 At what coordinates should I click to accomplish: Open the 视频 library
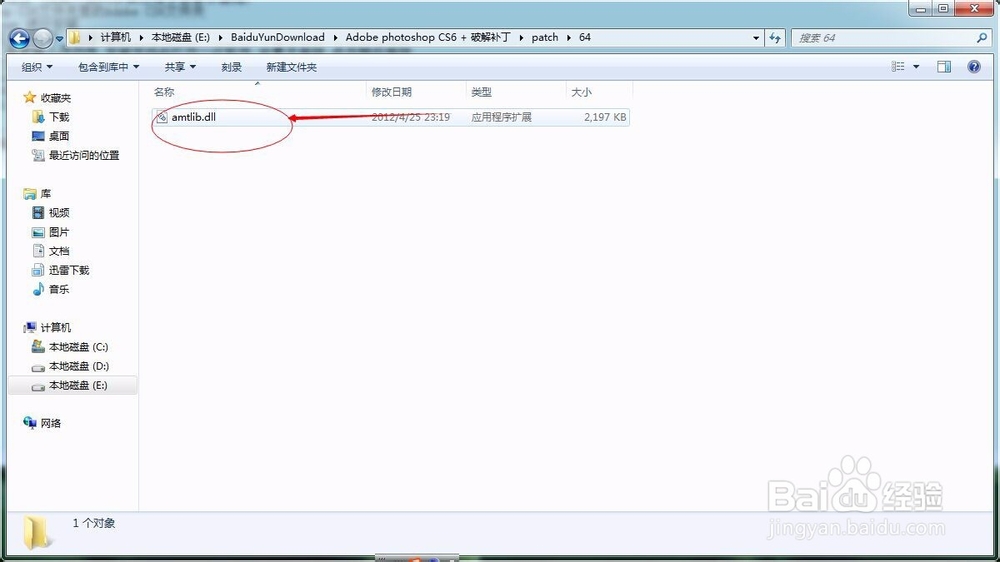(59, 212)
